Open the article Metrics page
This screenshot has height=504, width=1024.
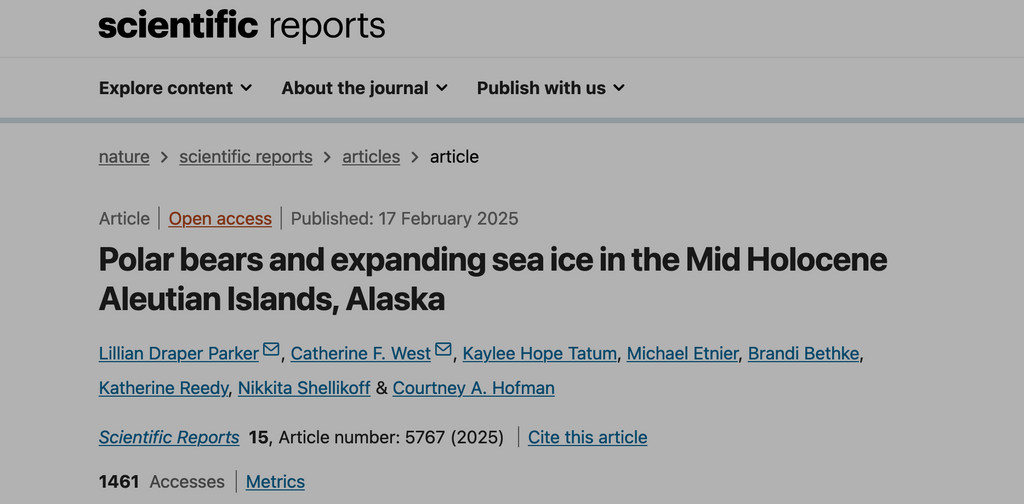(275, 482)
